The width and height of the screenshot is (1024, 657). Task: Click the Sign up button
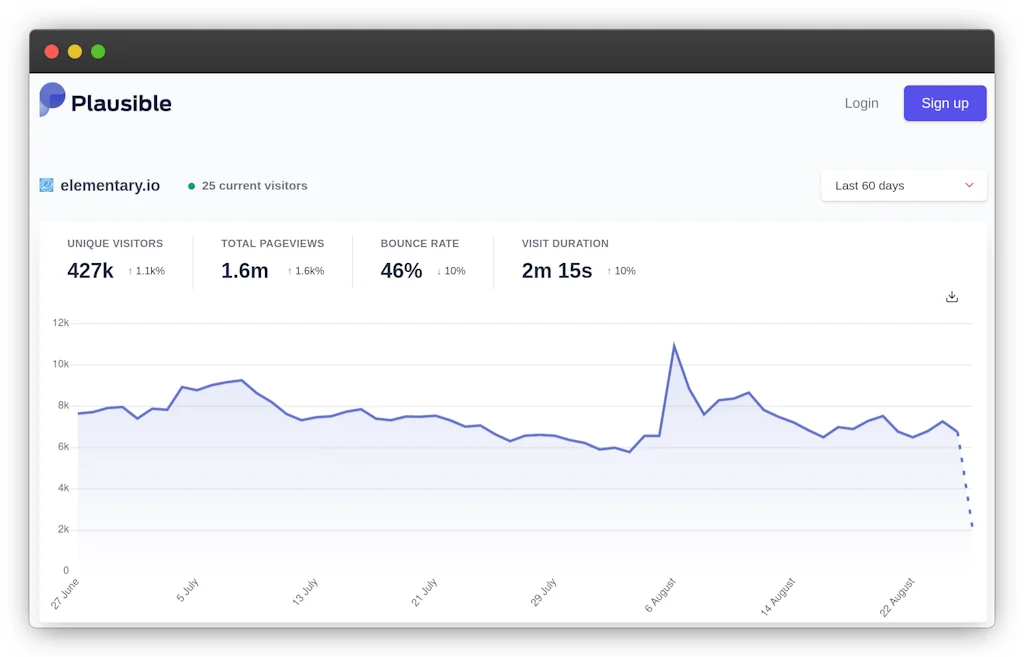tap(944, 103)
